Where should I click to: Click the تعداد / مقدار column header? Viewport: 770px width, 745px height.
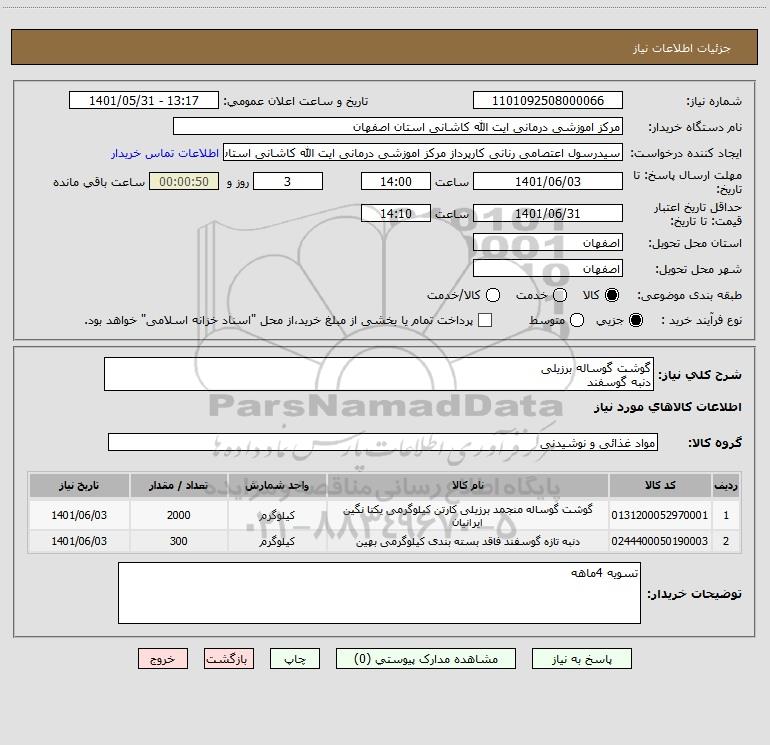click(178, 485)
